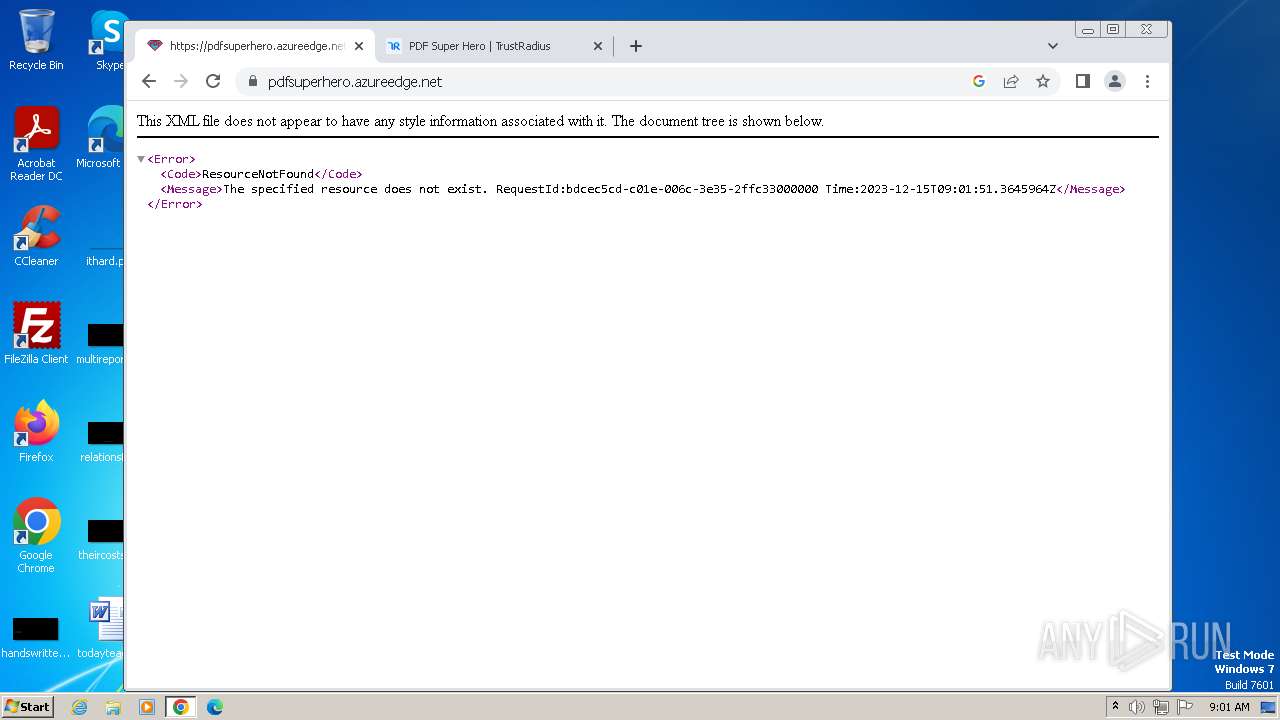The width and height of the screenshot is (1280, 720).
Task: Open the CCleaner desktop shortcut
Action: click(x=36, y=236)
